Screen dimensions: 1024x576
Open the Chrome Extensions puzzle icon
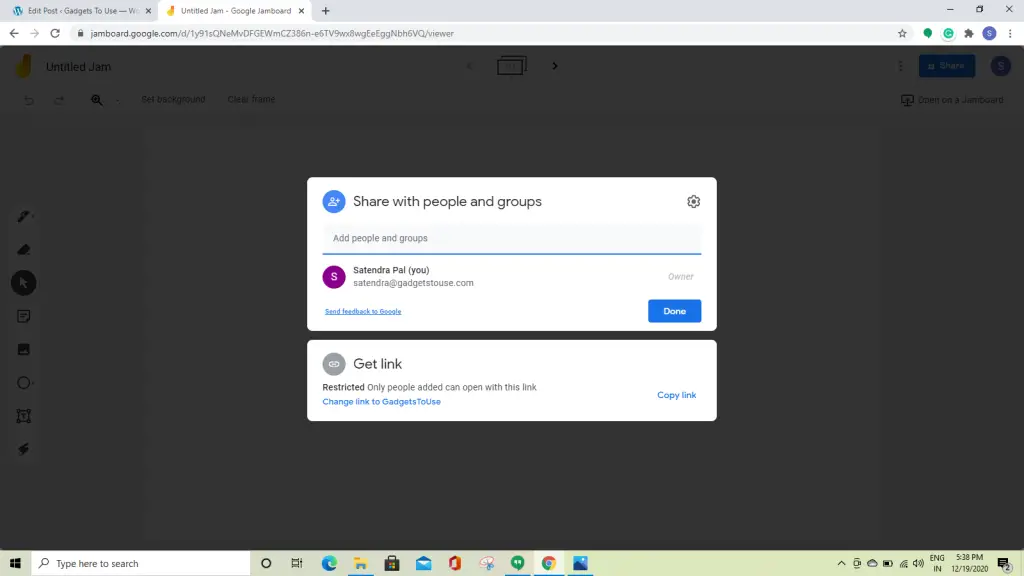pos(969,33)
